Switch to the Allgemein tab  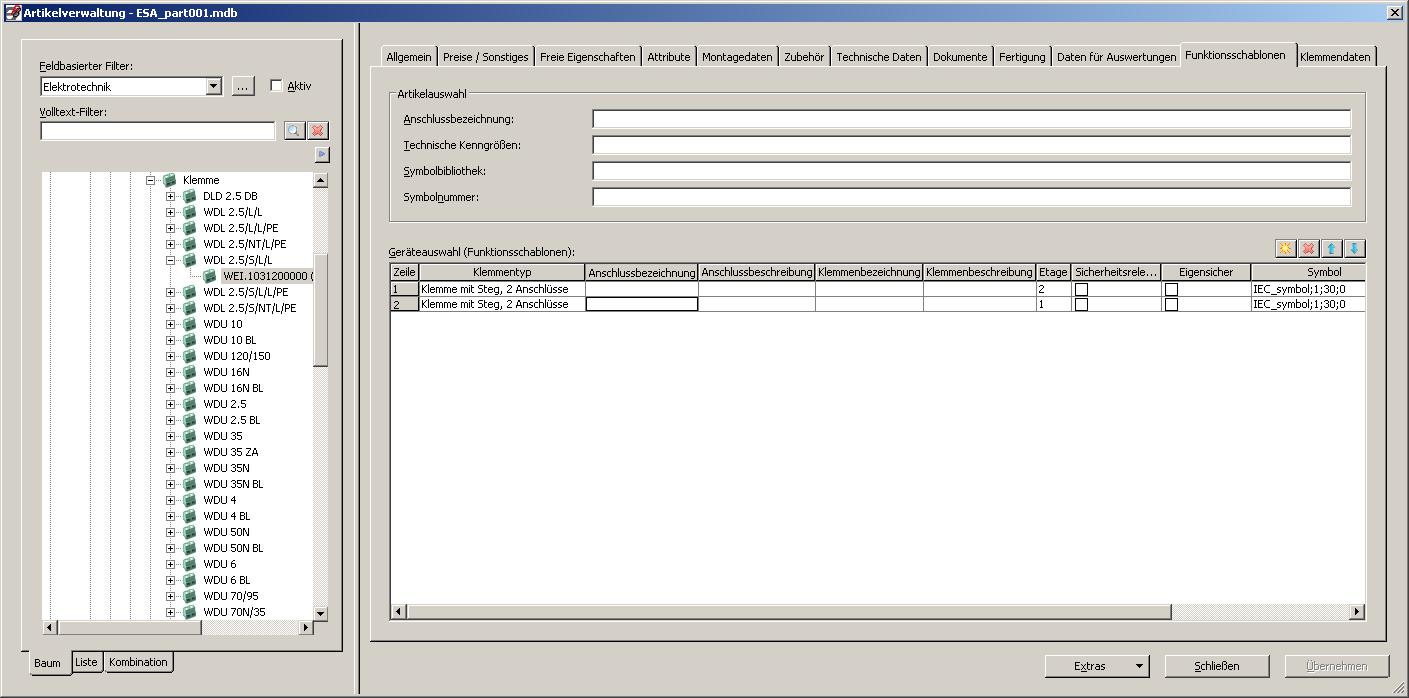pos(409,57)
